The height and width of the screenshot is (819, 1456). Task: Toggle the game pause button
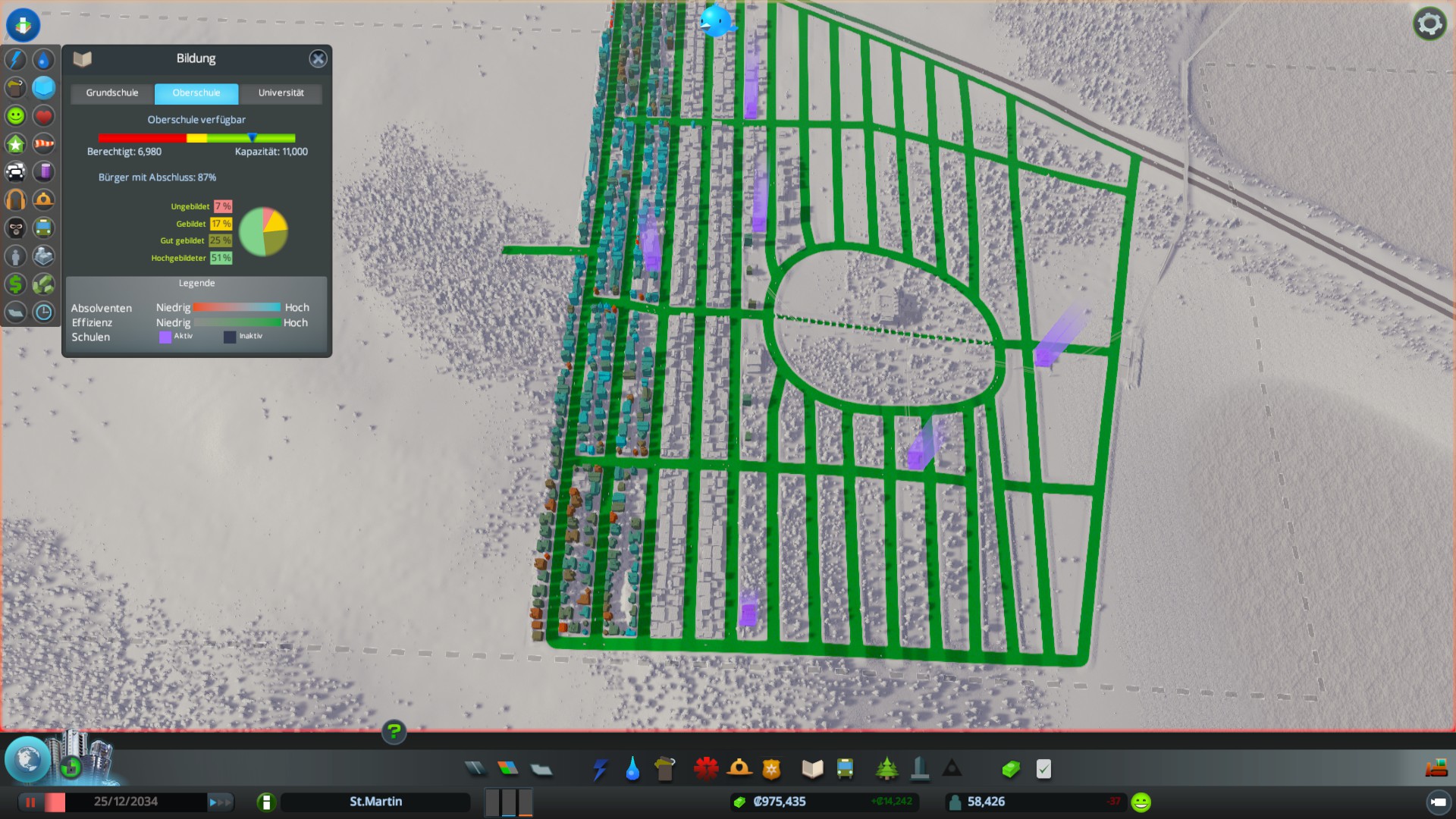click(31, 802)
